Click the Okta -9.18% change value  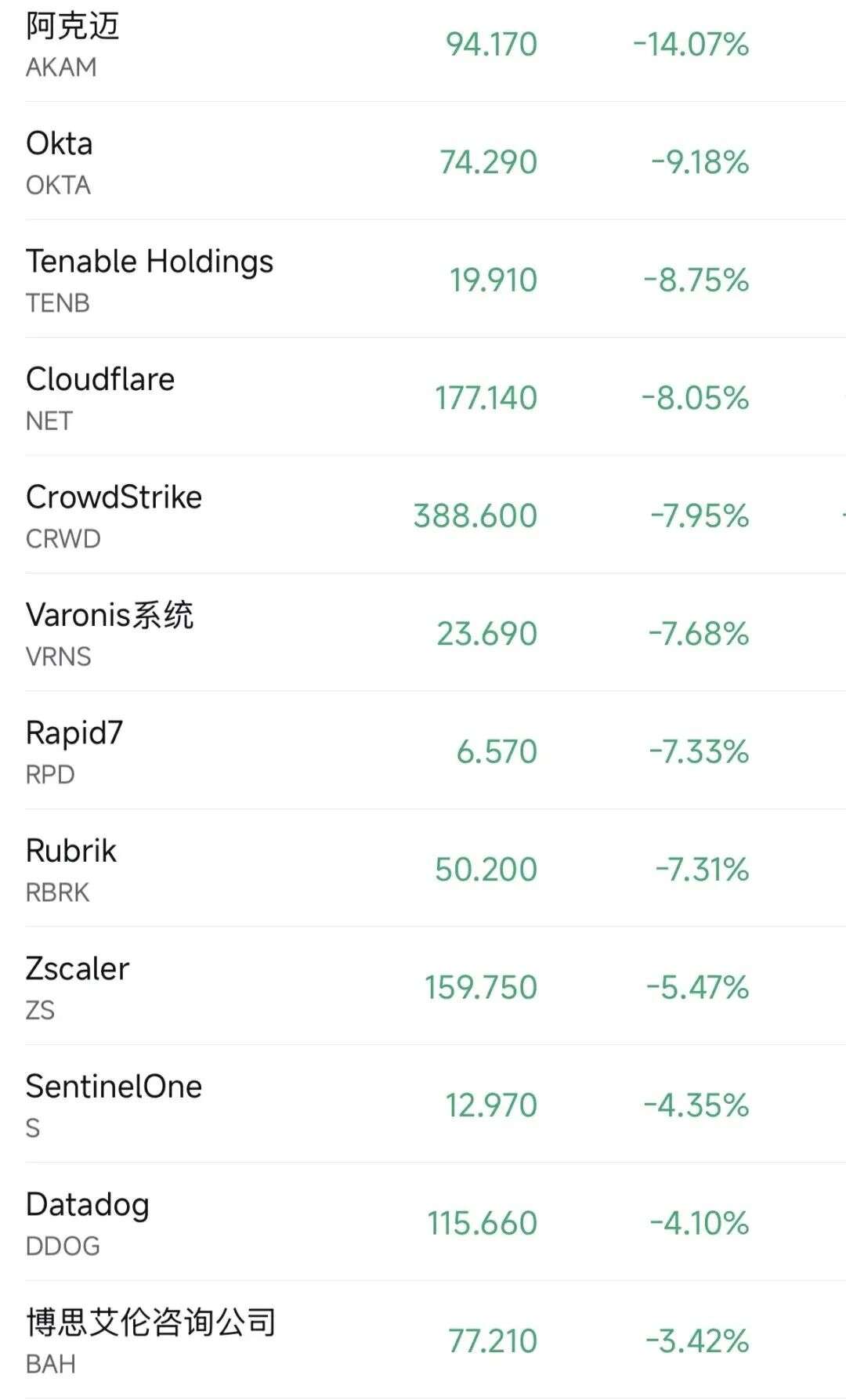pyautogui.click(x=700, y=163)
